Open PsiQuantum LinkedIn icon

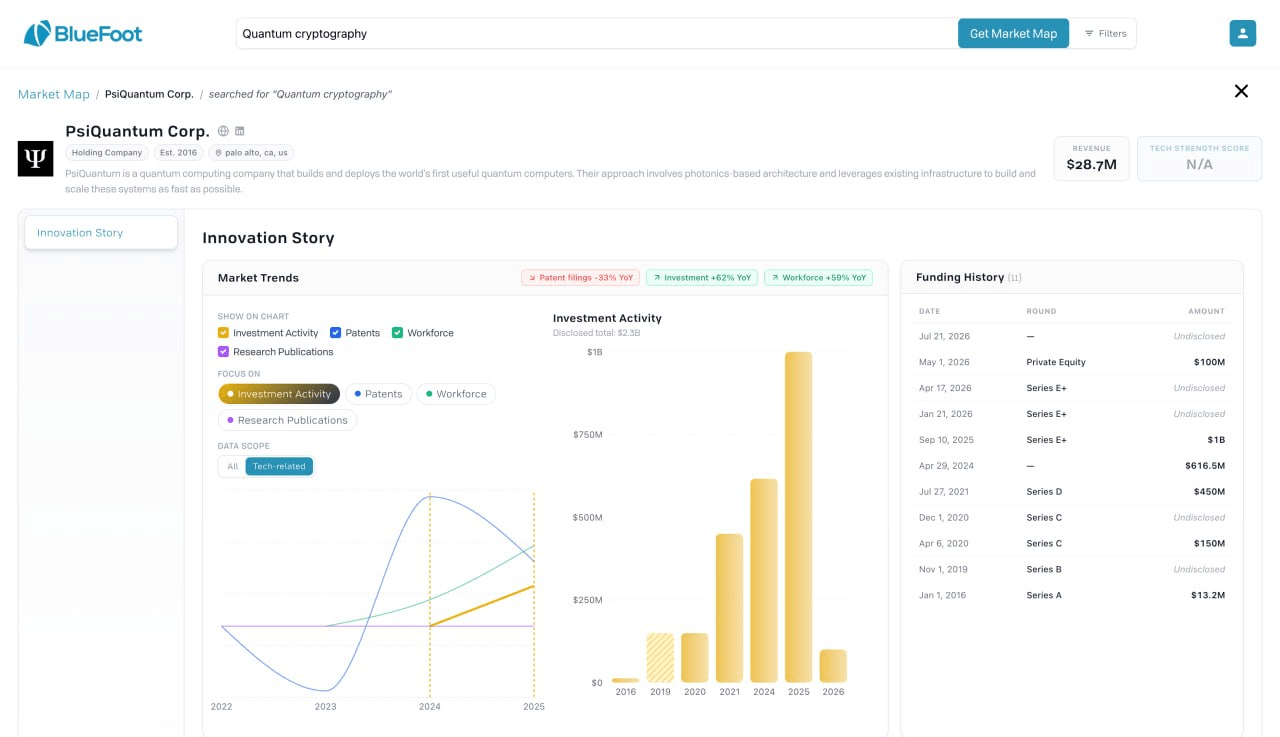point(240,131)
